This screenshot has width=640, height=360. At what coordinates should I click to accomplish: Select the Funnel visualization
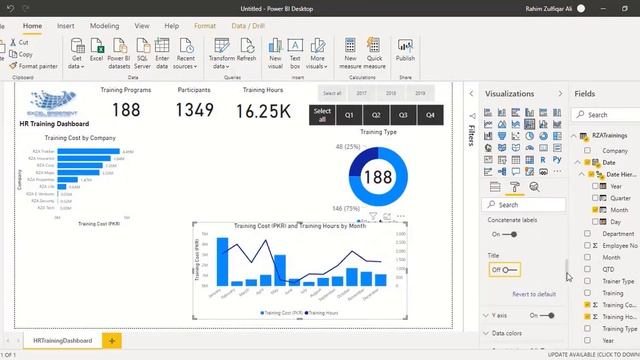(502, 136)
